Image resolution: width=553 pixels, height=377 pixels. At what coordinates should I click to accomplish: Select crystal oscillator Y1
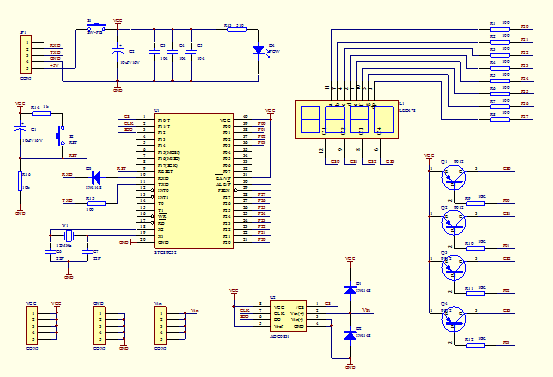tap(69, 235)
